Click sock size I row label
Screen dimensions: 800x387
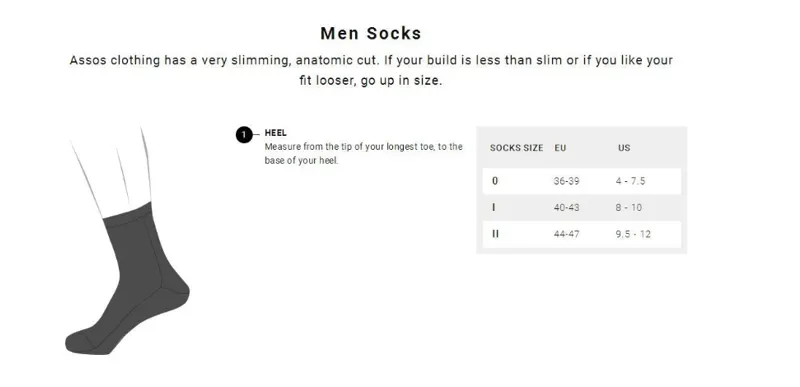(x=493, y=208)
